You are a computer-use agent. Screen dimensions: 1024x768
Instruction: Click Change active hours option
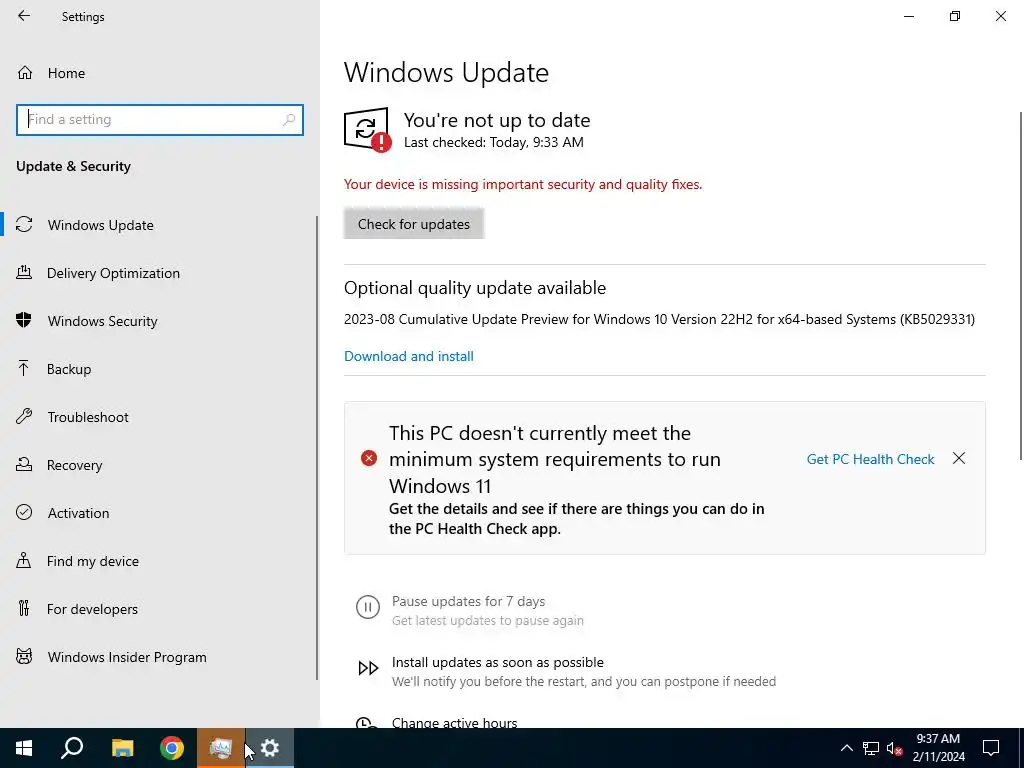[x=455, y=722]
